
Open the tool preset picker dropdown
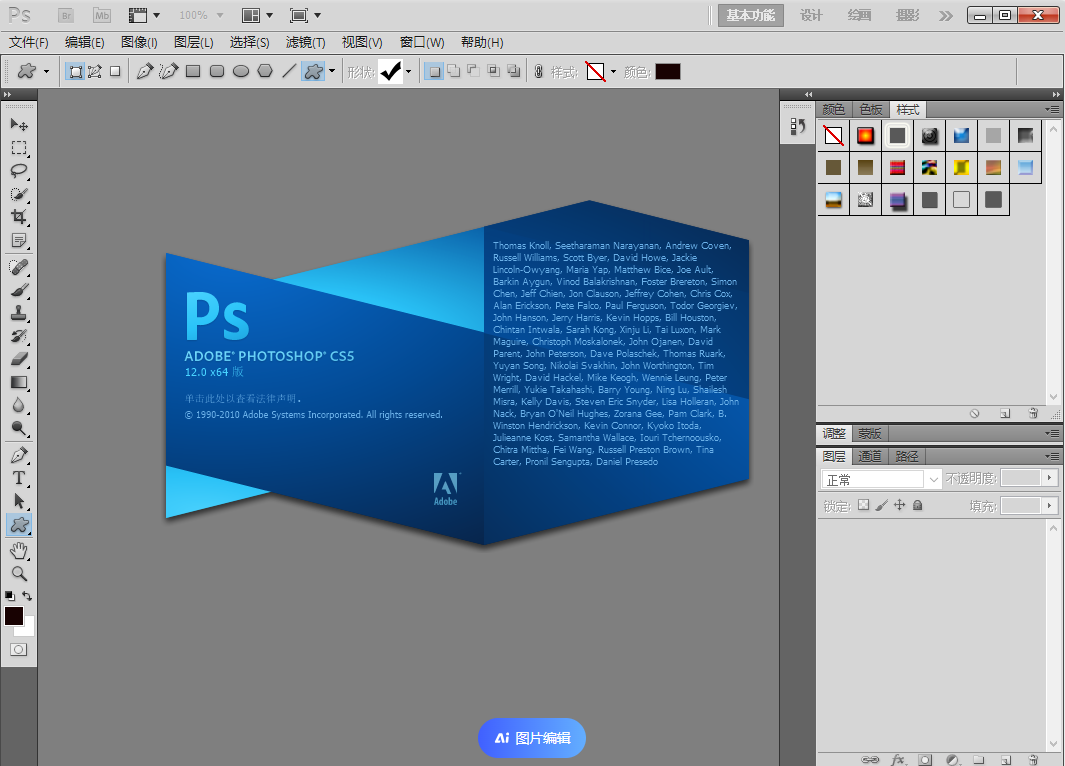pyautogui.click(x=46, y=71)
